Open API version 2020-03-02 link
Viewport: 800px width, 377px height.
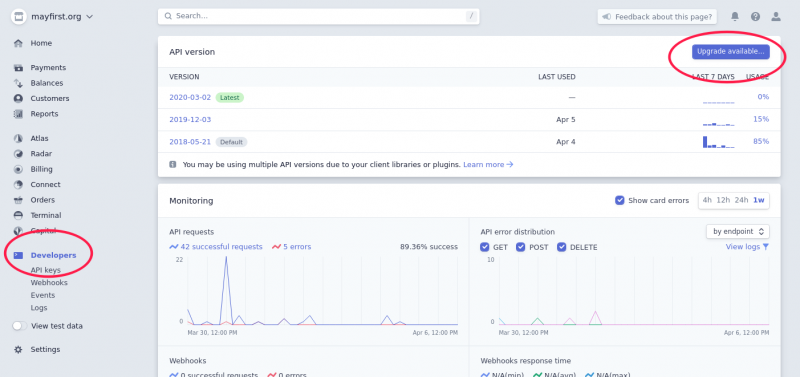click(190, 97)
